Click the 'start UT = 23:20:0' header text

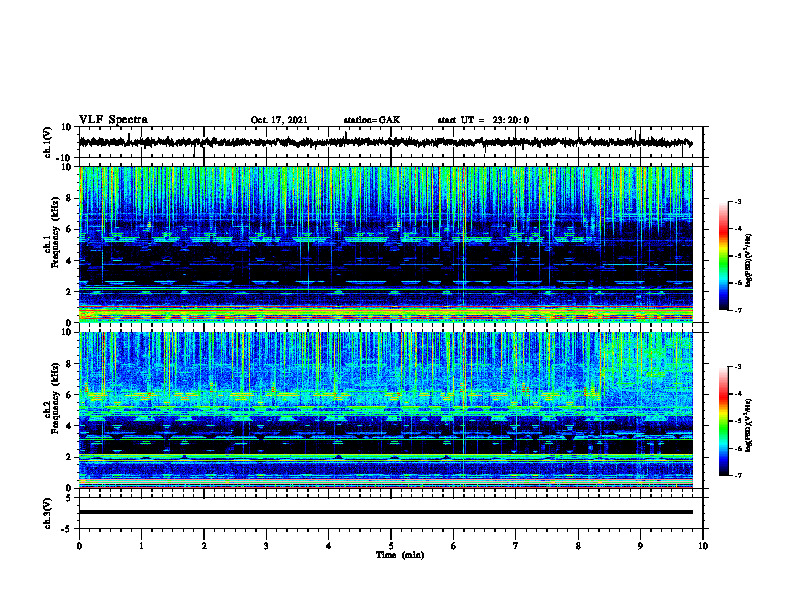click(x=483, y=120)
